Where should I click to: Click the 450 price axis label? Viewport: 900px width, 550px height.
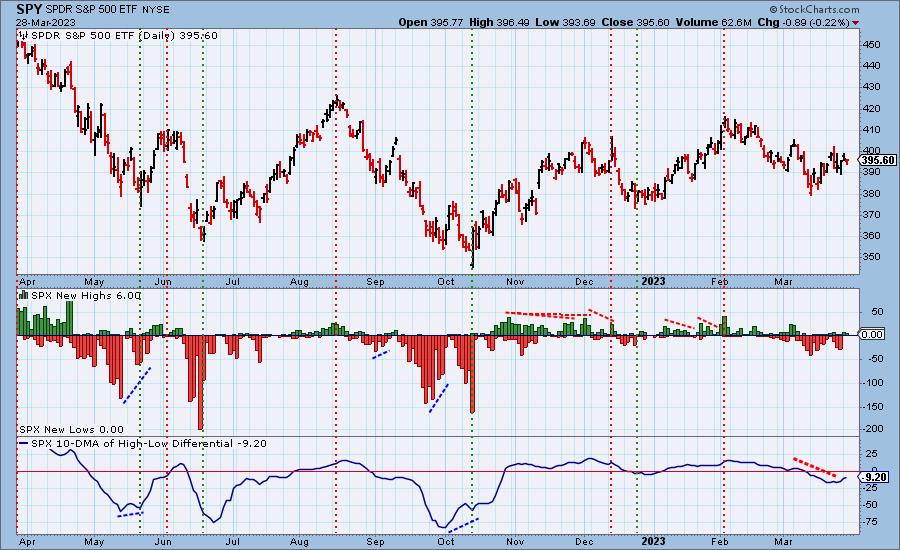[871, 44]
